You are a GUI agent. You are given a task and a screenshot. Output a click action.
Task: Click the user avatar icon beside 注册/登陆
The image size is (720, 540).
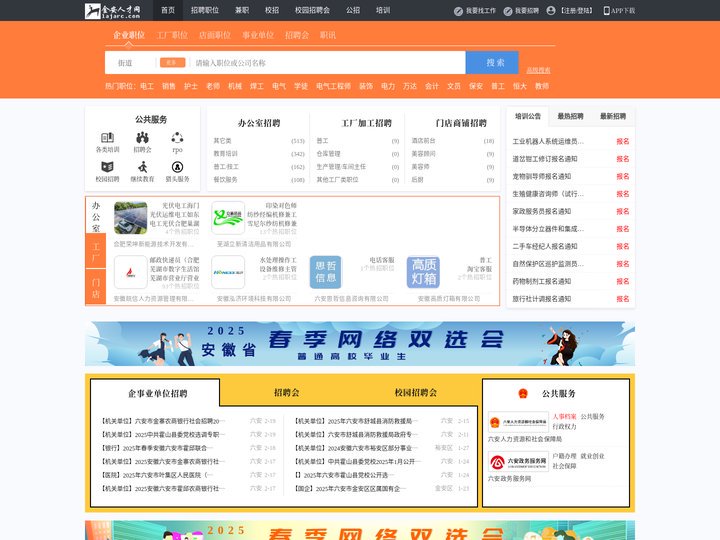pos(551,11)
